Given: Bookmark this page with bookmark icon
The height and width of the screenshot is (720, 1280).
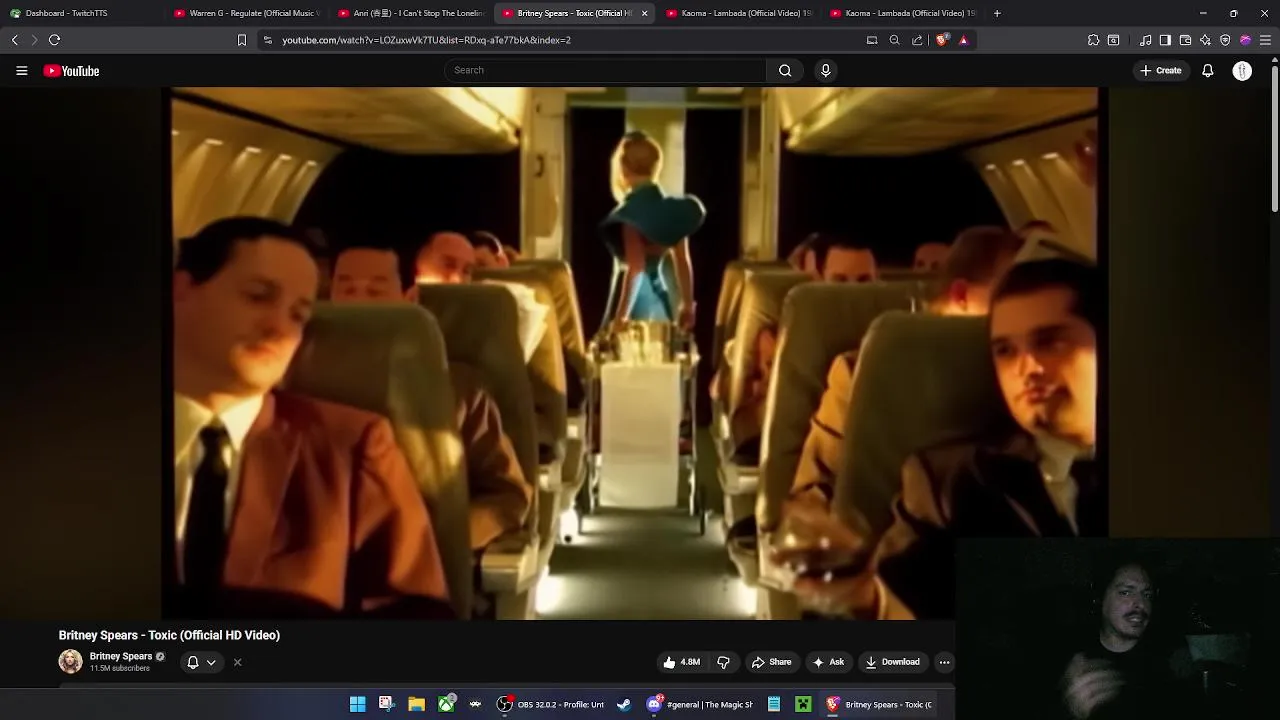Looking at the screenshot, I should (x=241, y=40).
